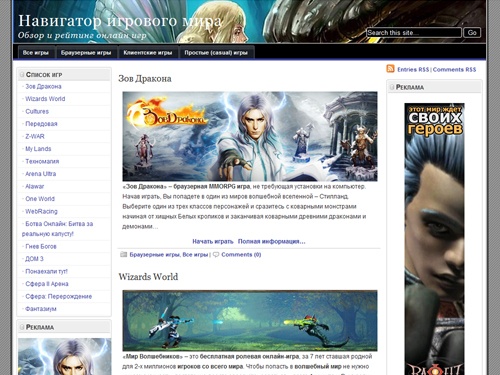Click the Go search button
The height and width of the screenshot is (375, 500).
(472, 33)
